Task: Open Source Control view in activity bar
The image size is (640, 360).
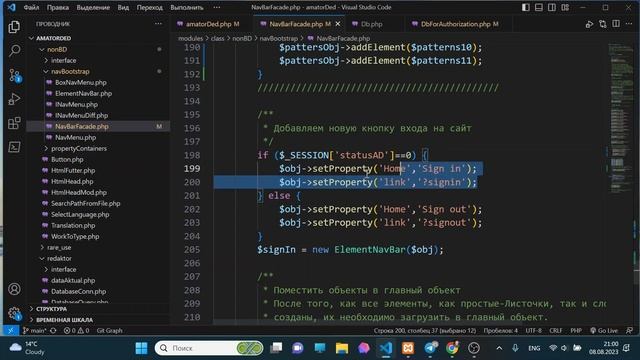Action: [x=14, y=75]
